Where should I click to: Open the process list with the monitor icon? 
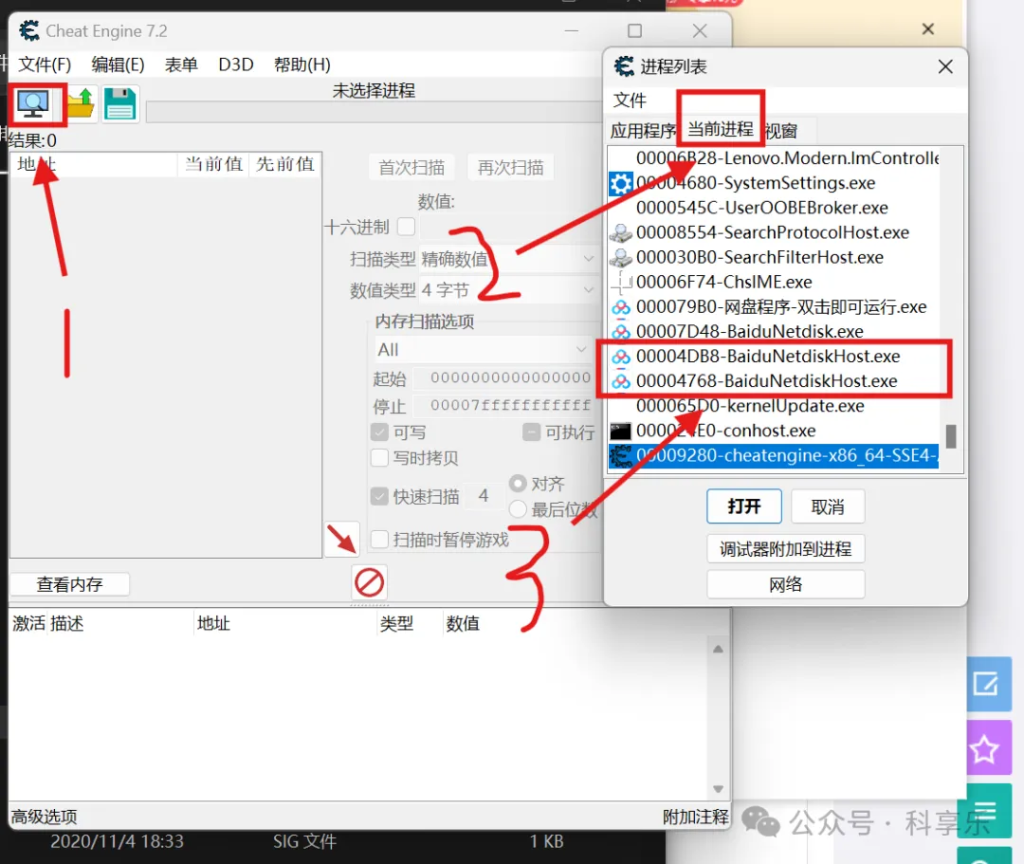pos(33,104)
